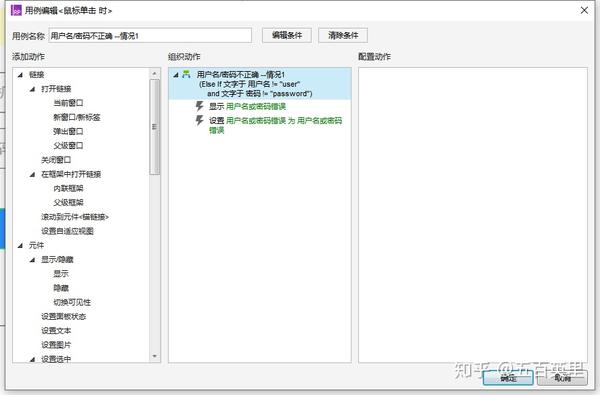Select the 新窗口/新标签 action
This screenshot has height=395, width=600.
pyautogui.click(x=77, y=117)
